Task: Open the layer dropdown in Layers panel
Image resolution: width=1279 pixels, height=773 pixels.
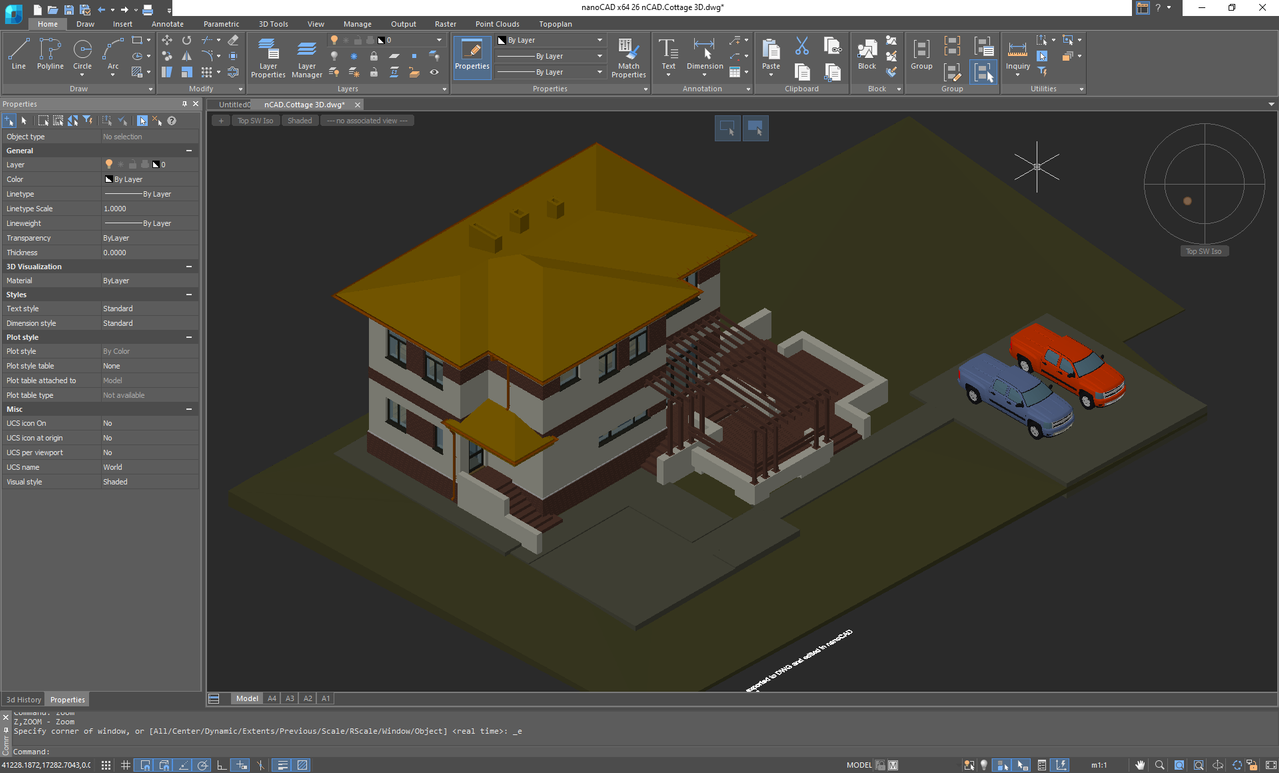Action: (x=438, y=40)
